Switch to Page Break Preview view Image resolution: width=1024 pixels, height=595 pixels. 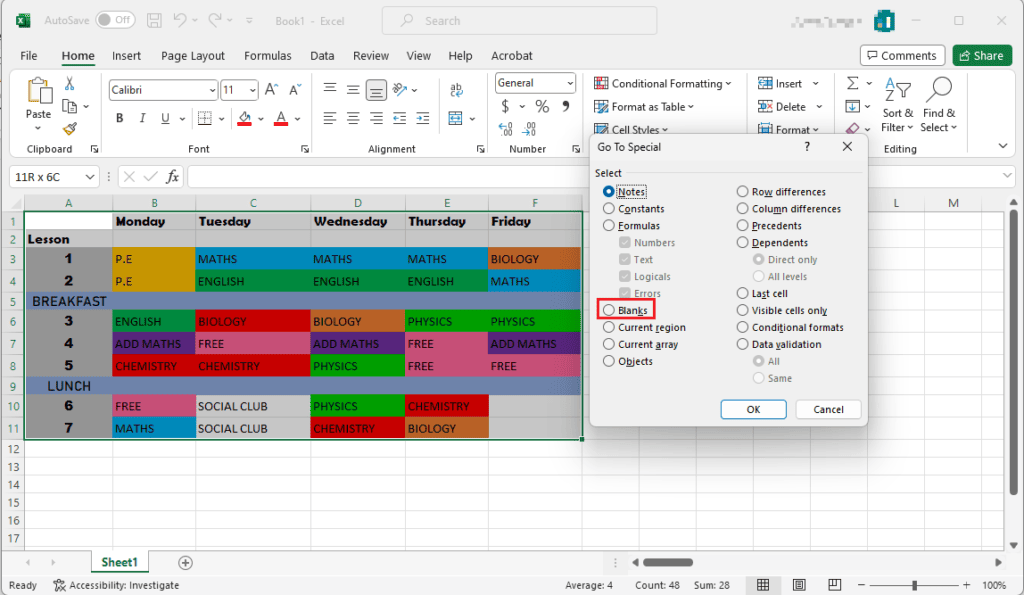(835, 585)
